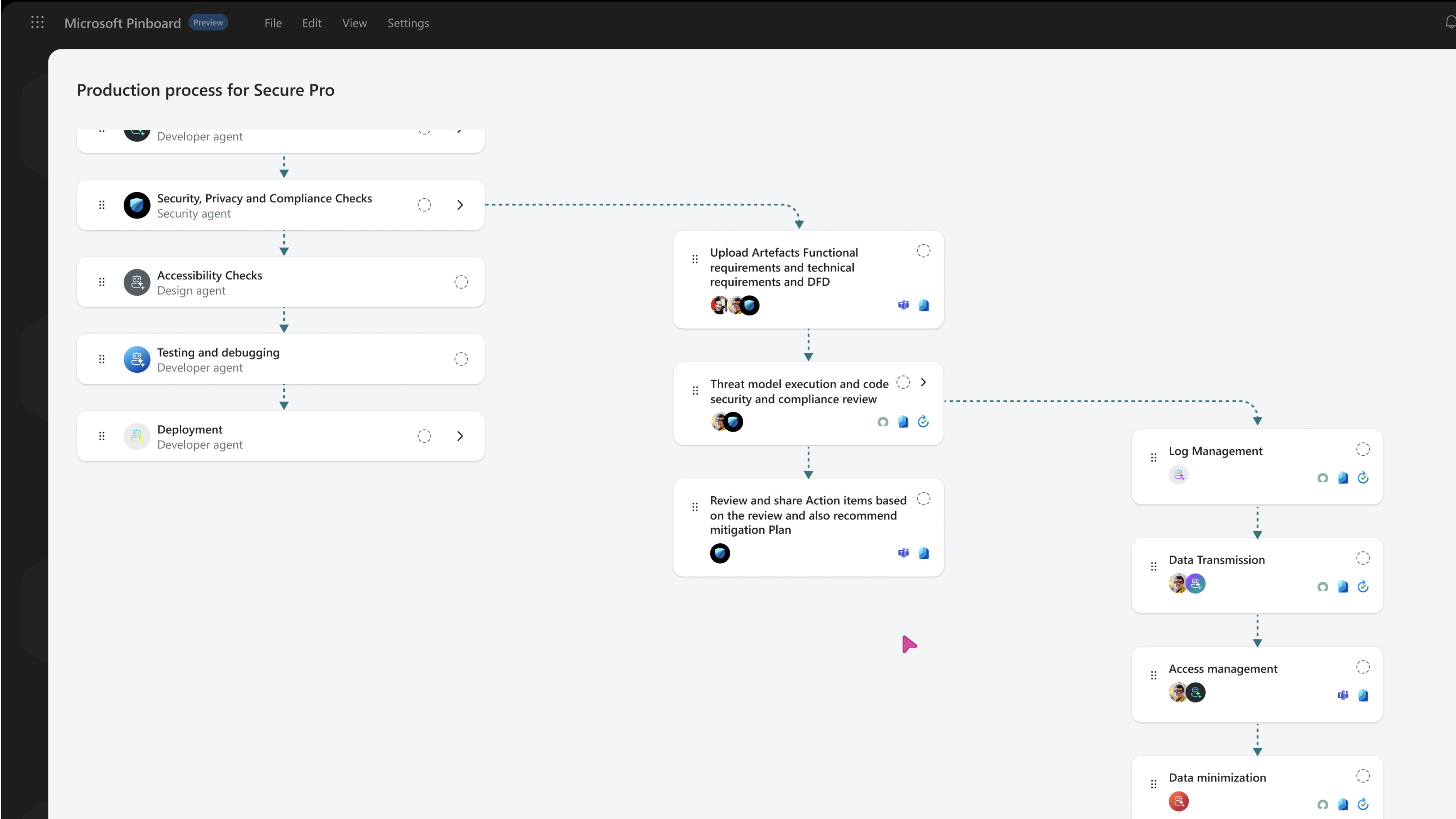Image resolution: width=1456 pixels, height=819 pixels.
Task: Select the Testing and debugging card title
Action: 218,353
